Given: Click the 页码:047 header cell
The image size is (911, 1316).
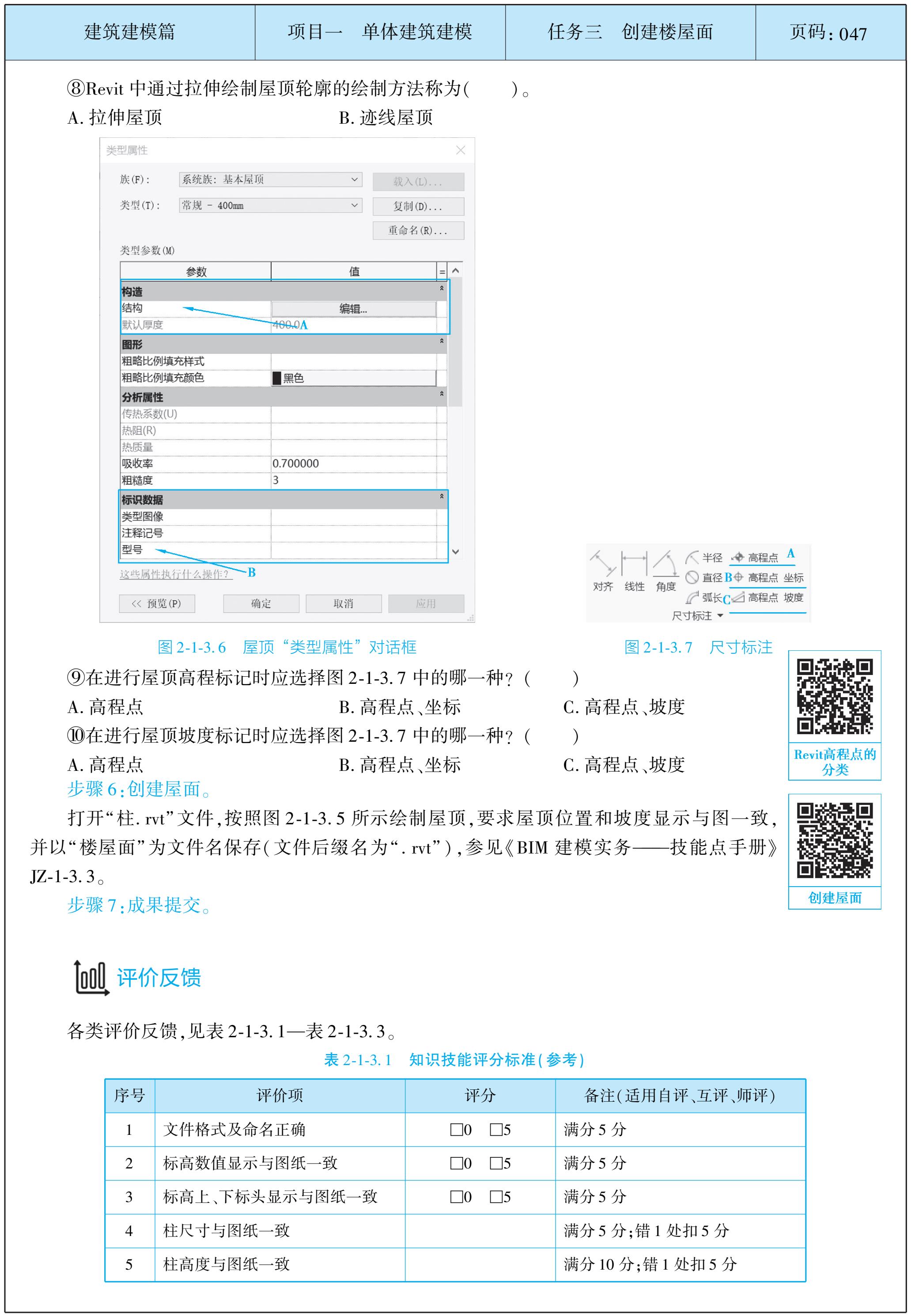Looking at the screenshot, I should [x=831, y=33].
